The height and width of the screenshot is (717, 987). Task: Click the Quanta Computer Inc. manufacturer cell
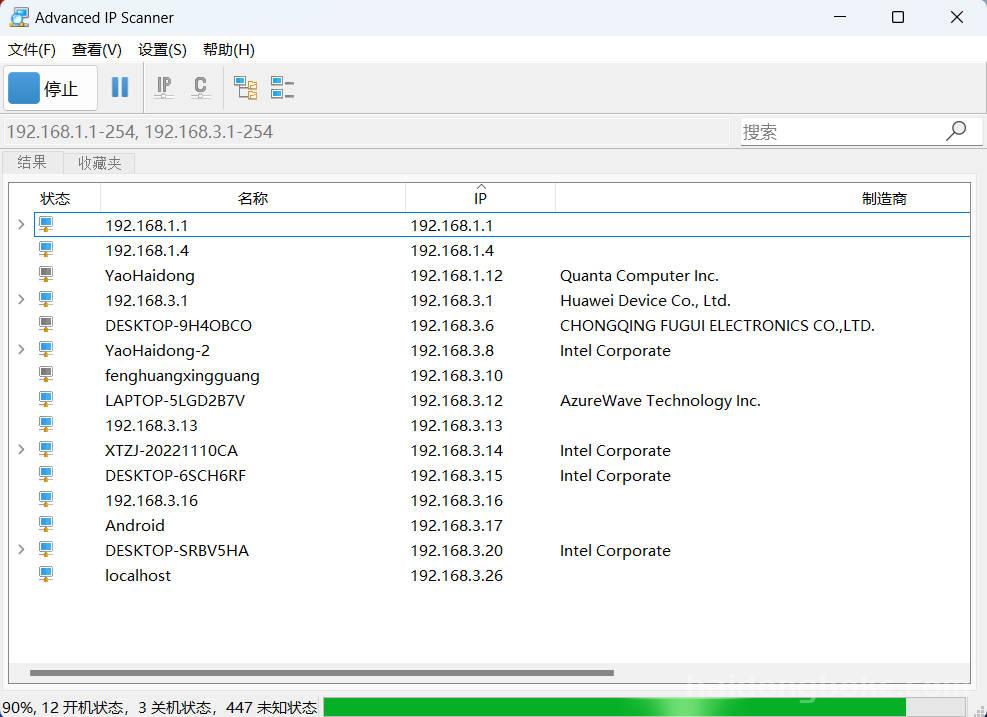pyautogui.click(x=639, y=276)
